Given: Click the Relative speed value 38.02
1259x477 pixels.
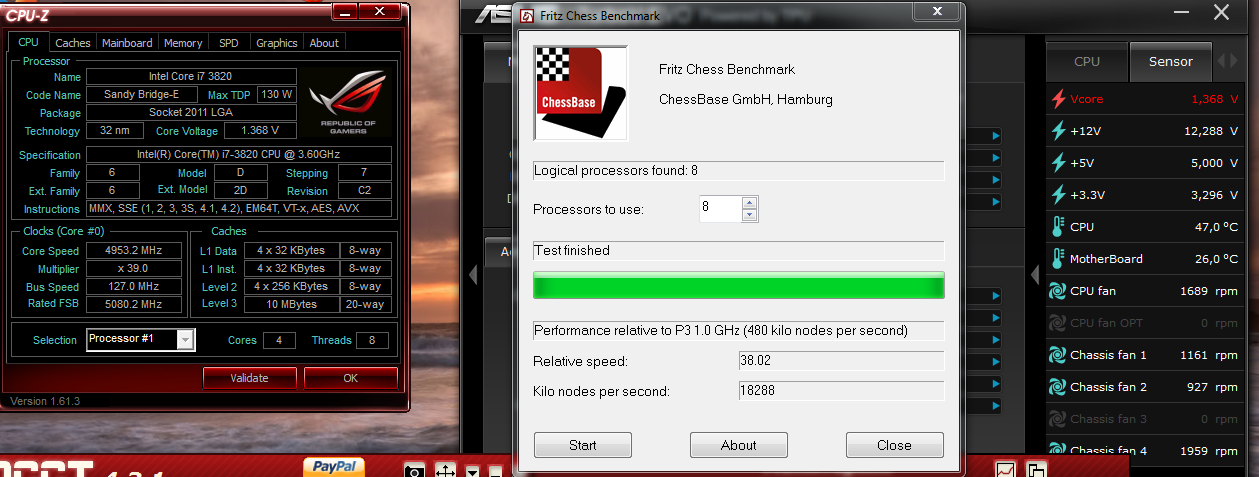Looking at the screenshot, I should click(841, 361).
